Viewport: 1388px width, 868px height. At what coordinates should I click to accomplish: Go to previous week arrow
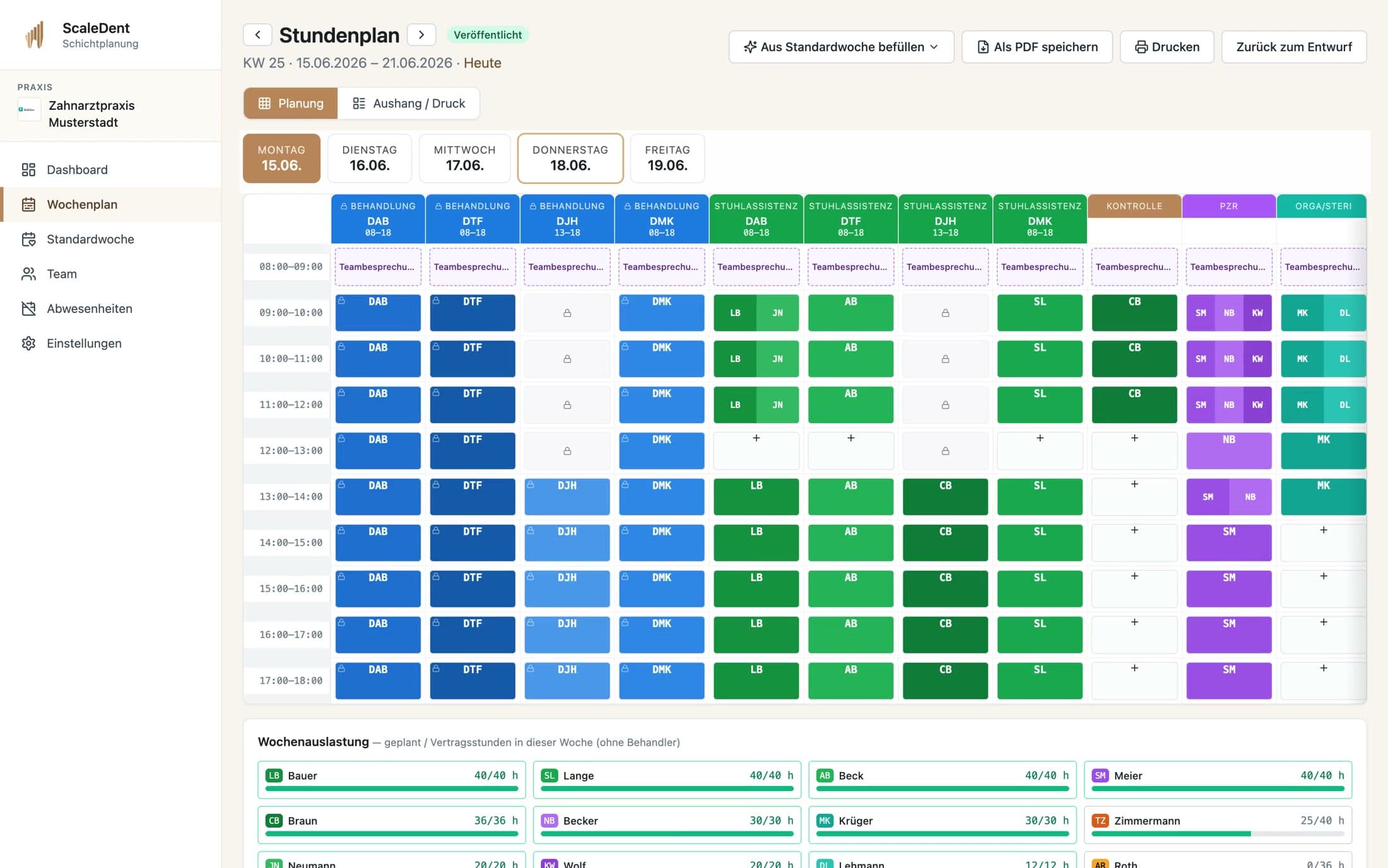point(257,35)
